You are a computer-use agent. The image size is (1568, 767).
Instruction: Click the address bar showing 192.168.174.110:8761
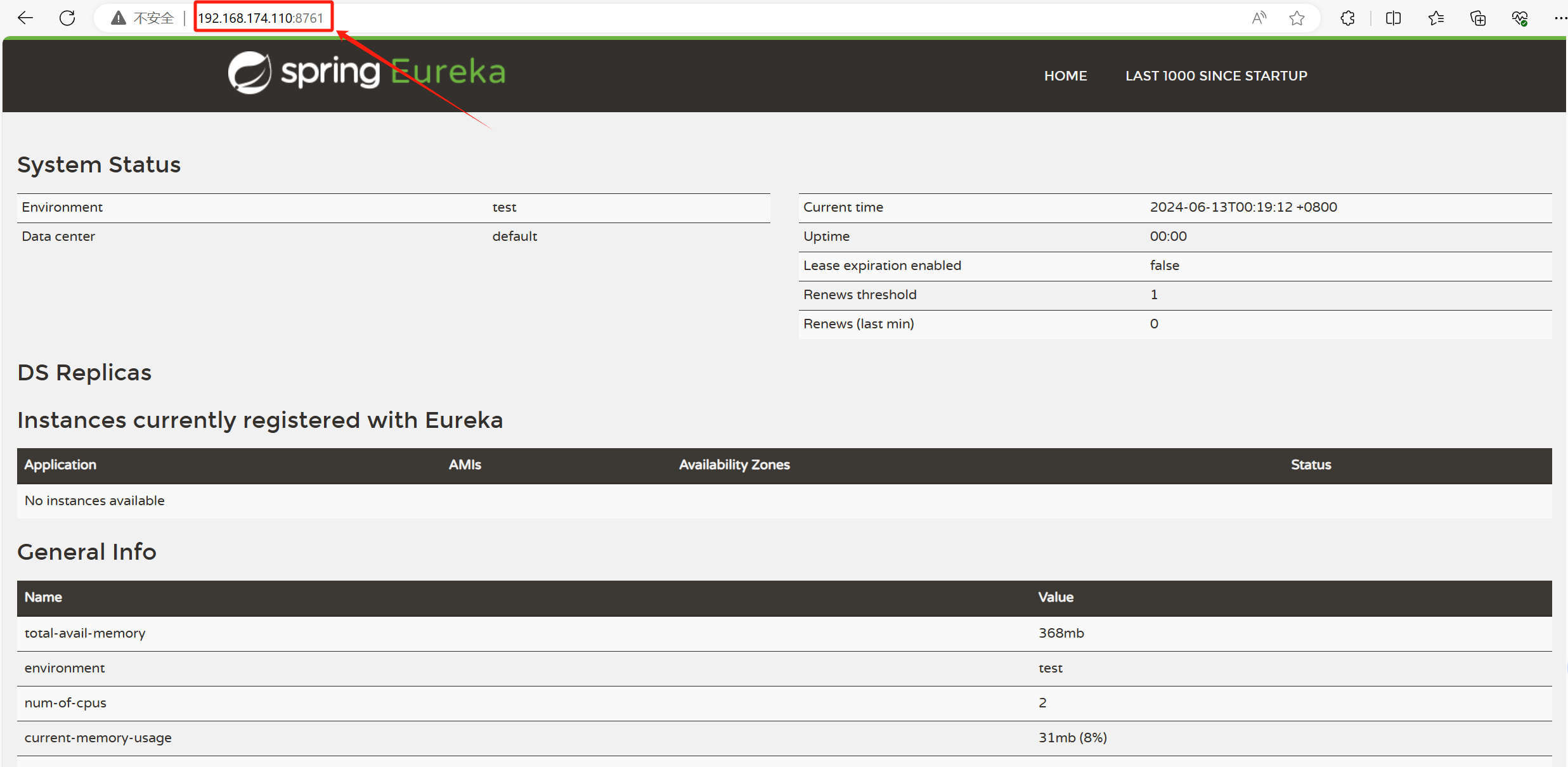click(x=261, y=18)
